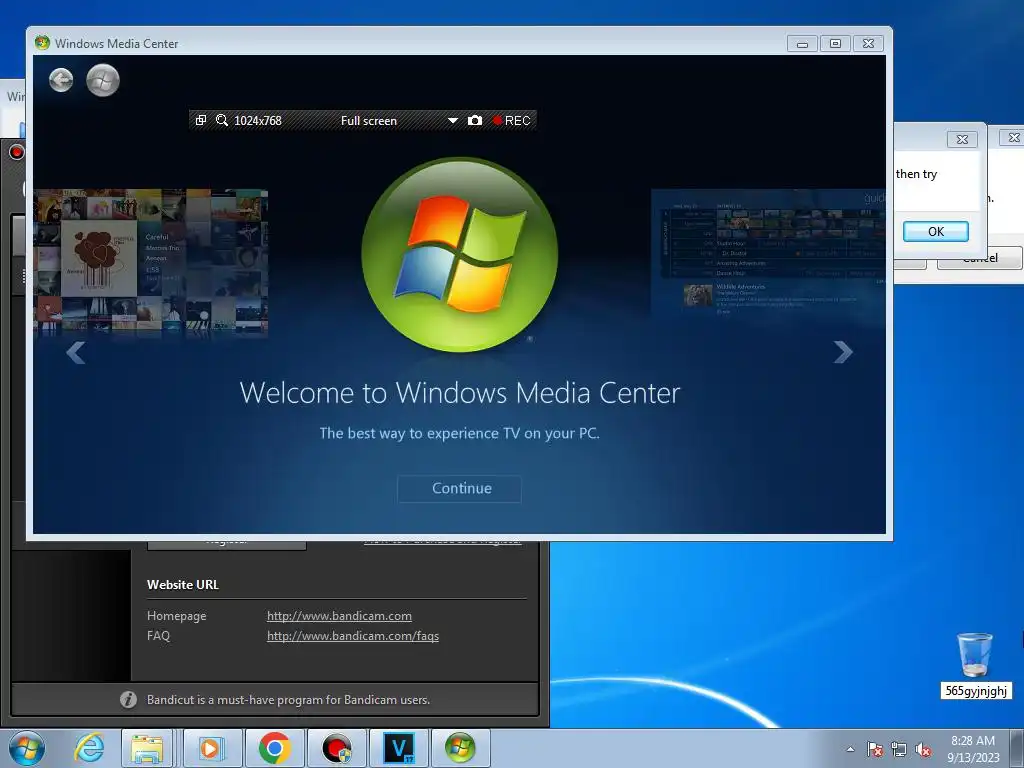Screen dimensions: 1024x768
Task: Open the Windows Start menu
Action: click(x=27, y=748)
